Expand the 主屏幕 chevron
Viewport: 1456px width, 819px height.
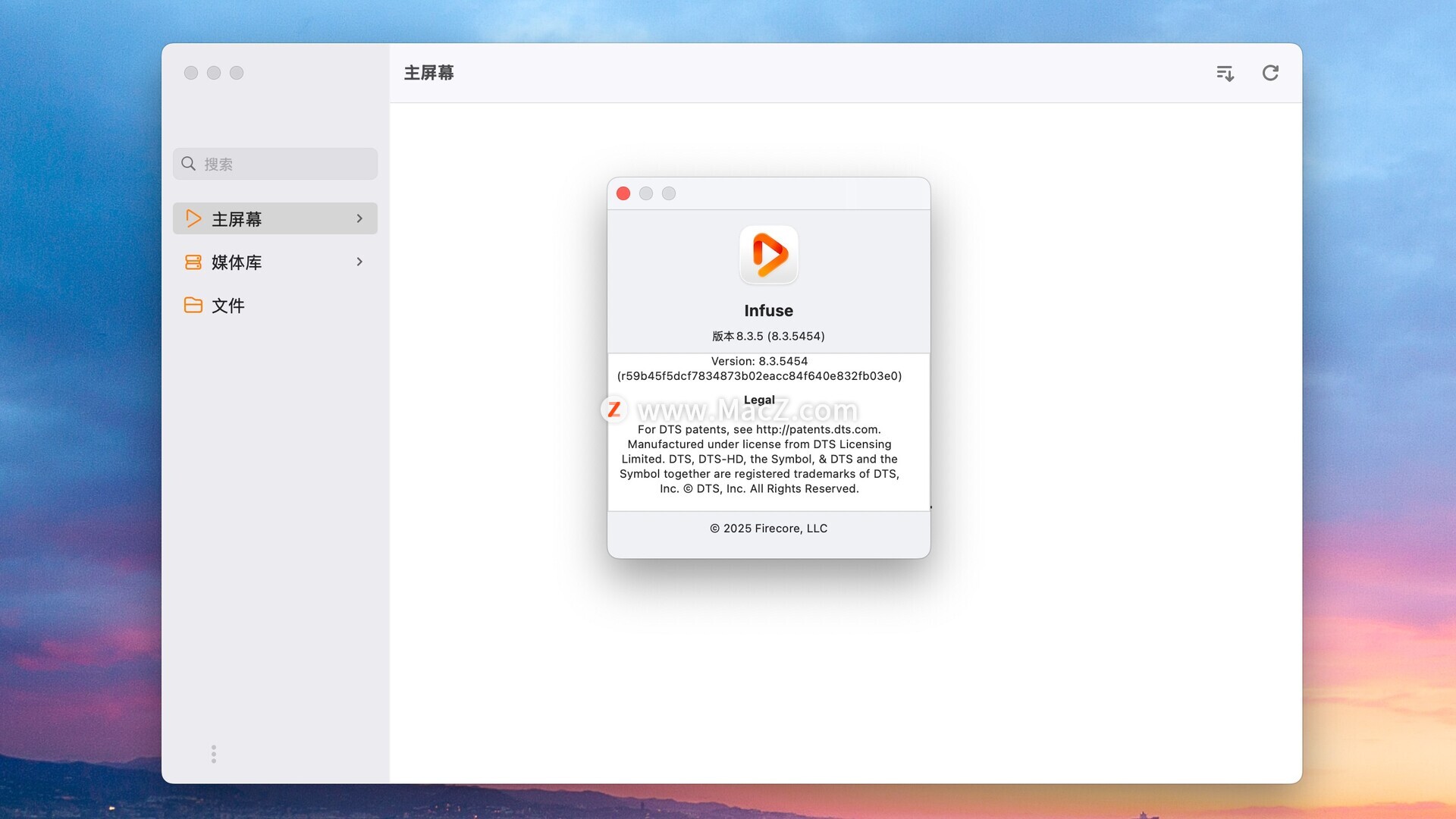(359, 218)
